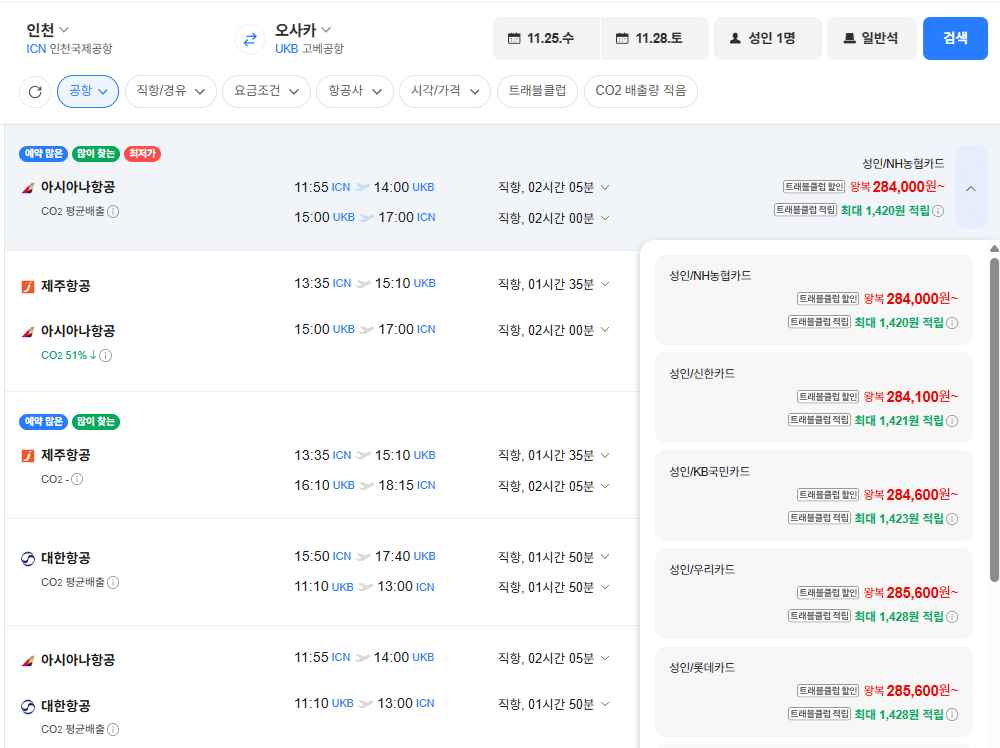Click 제주항공 name in second result
Viewport: 1000px width, 748px height.
[x=66, y=286]
